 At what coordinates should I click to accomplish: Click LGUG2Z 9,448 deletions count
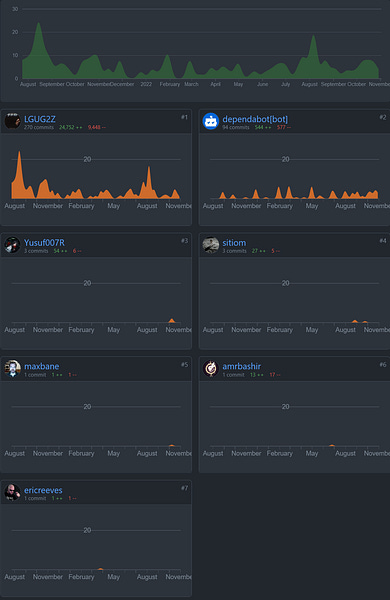point(96,127)
